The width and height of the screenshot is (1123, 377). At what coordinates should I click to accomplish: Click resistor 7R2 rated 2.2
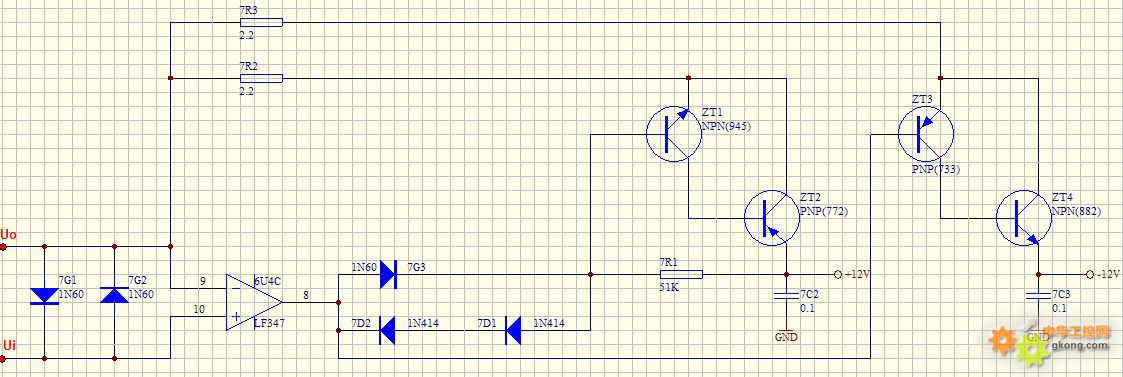[261, 78]
